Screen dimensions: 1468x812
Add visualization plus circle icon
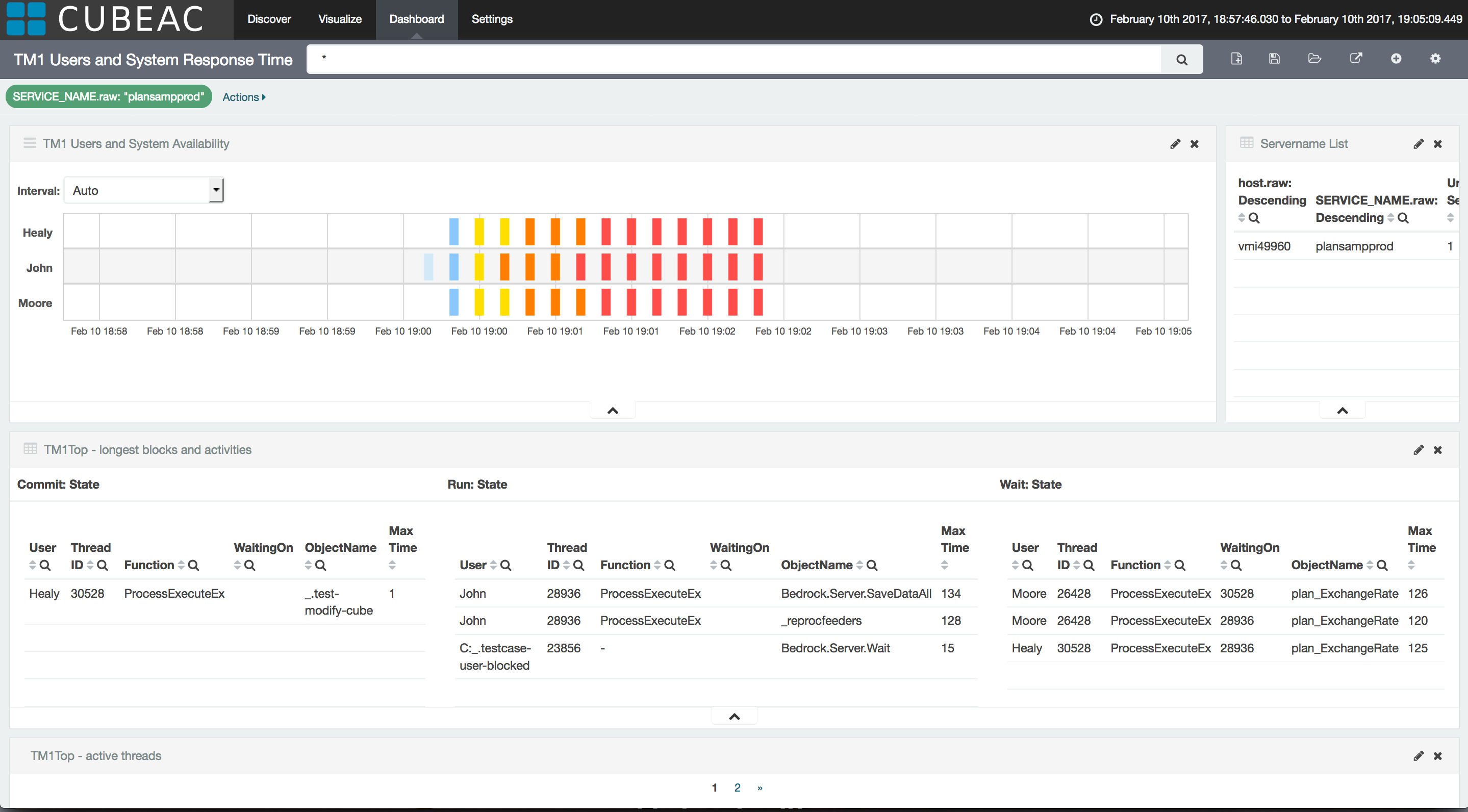point(1396,59)
